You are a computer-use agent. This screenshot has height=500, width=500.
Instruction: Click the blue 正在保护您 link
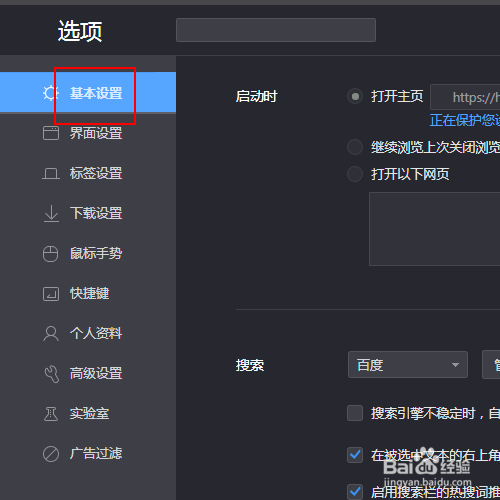(x=465, y=120)
